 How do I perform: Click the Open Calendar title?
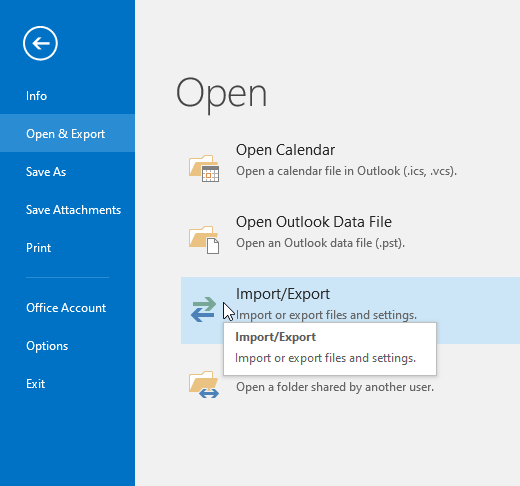click(285, 150)
